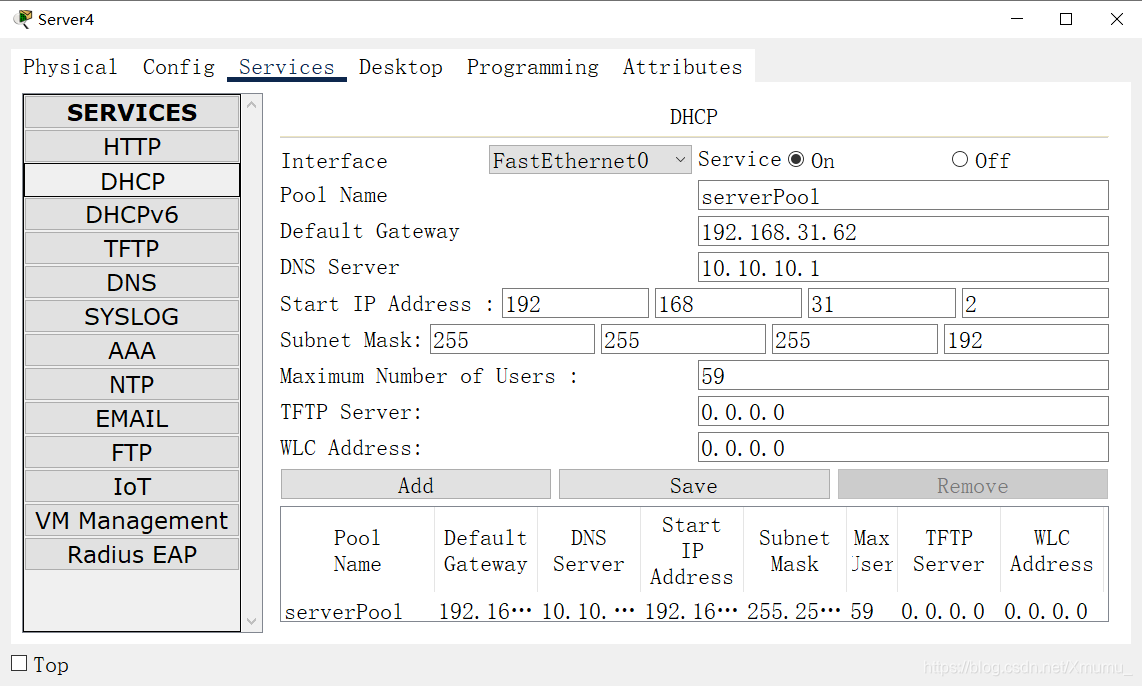This screenshot has width=1142, height=686.
Task: Close the Server4 window
Action: pyautogui.click(x=1117, y=19)
